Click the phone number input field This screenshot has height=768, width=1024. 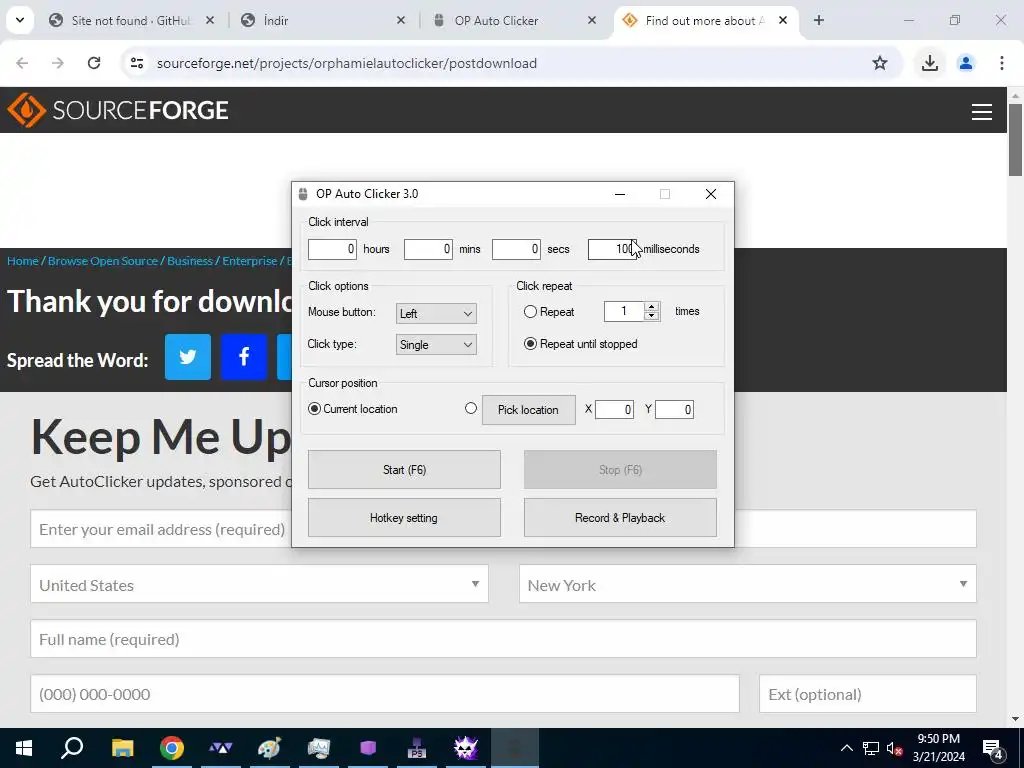click(385, 694)
